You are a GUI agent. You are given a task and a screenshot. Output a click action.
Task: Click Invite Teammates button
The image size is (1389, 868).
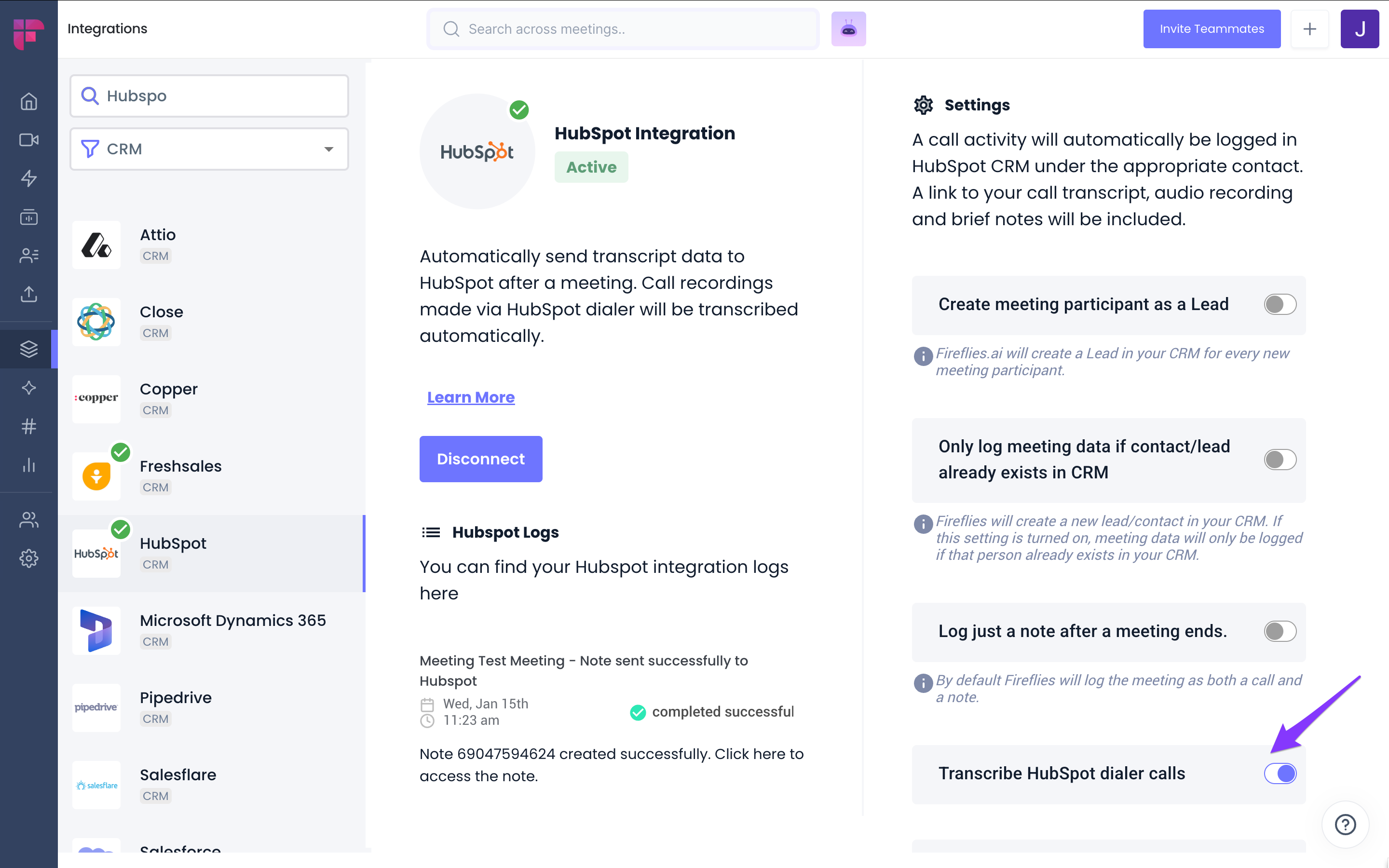(1212, 29)
